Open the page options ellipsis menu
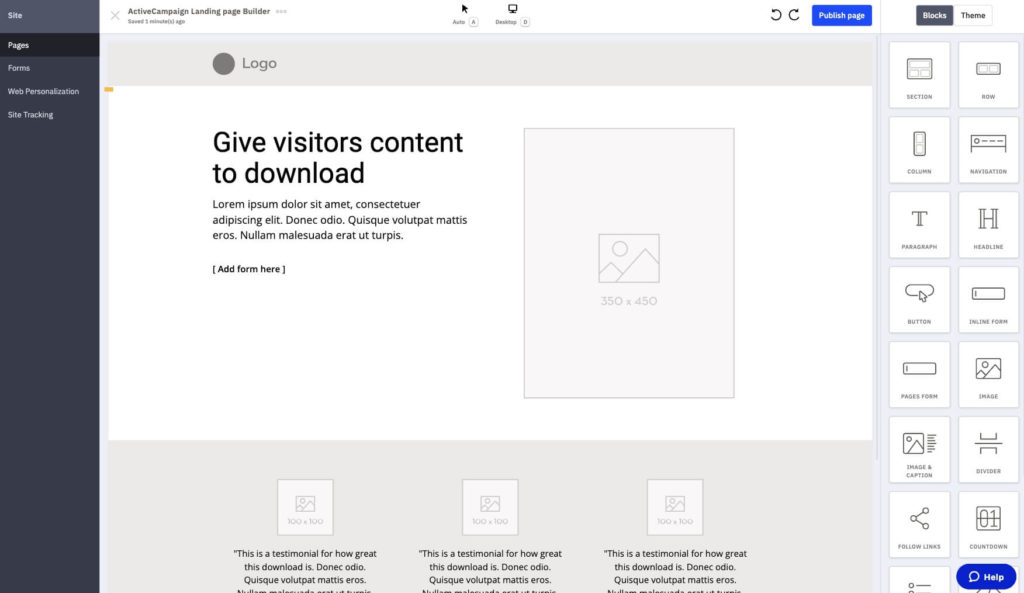The width and height of the screenshot is (1024, 593). pyautogui.click(x=281, y=11)
